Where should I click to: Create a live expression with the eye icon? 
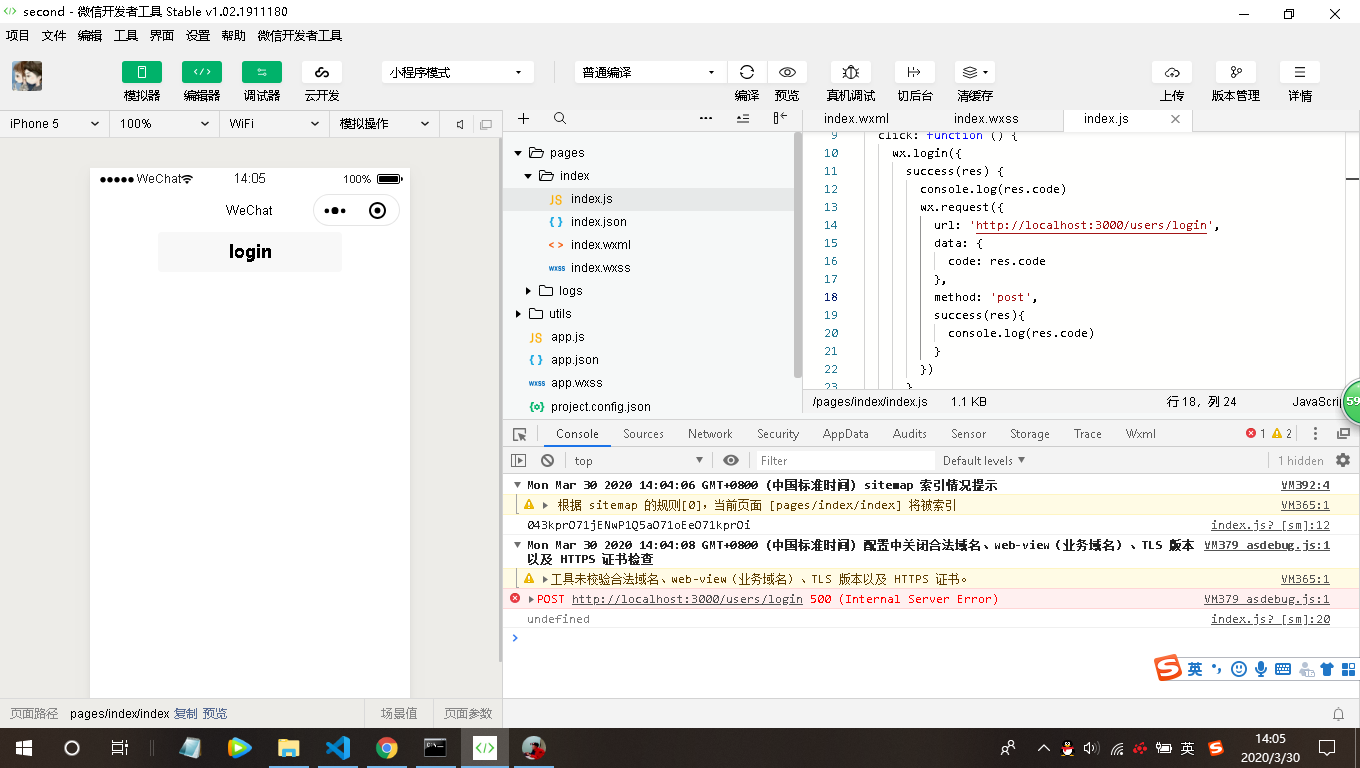731,461
